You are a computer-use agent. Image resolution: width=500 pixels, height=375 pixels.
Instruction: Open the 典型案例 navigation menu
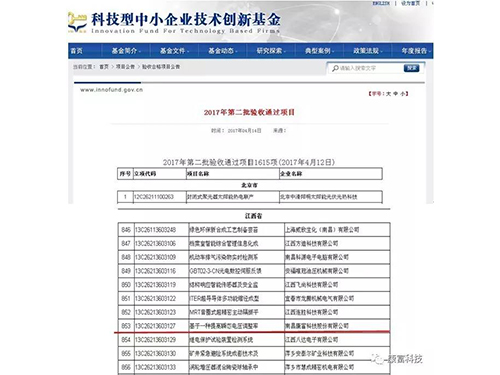(x=318, y=51)
